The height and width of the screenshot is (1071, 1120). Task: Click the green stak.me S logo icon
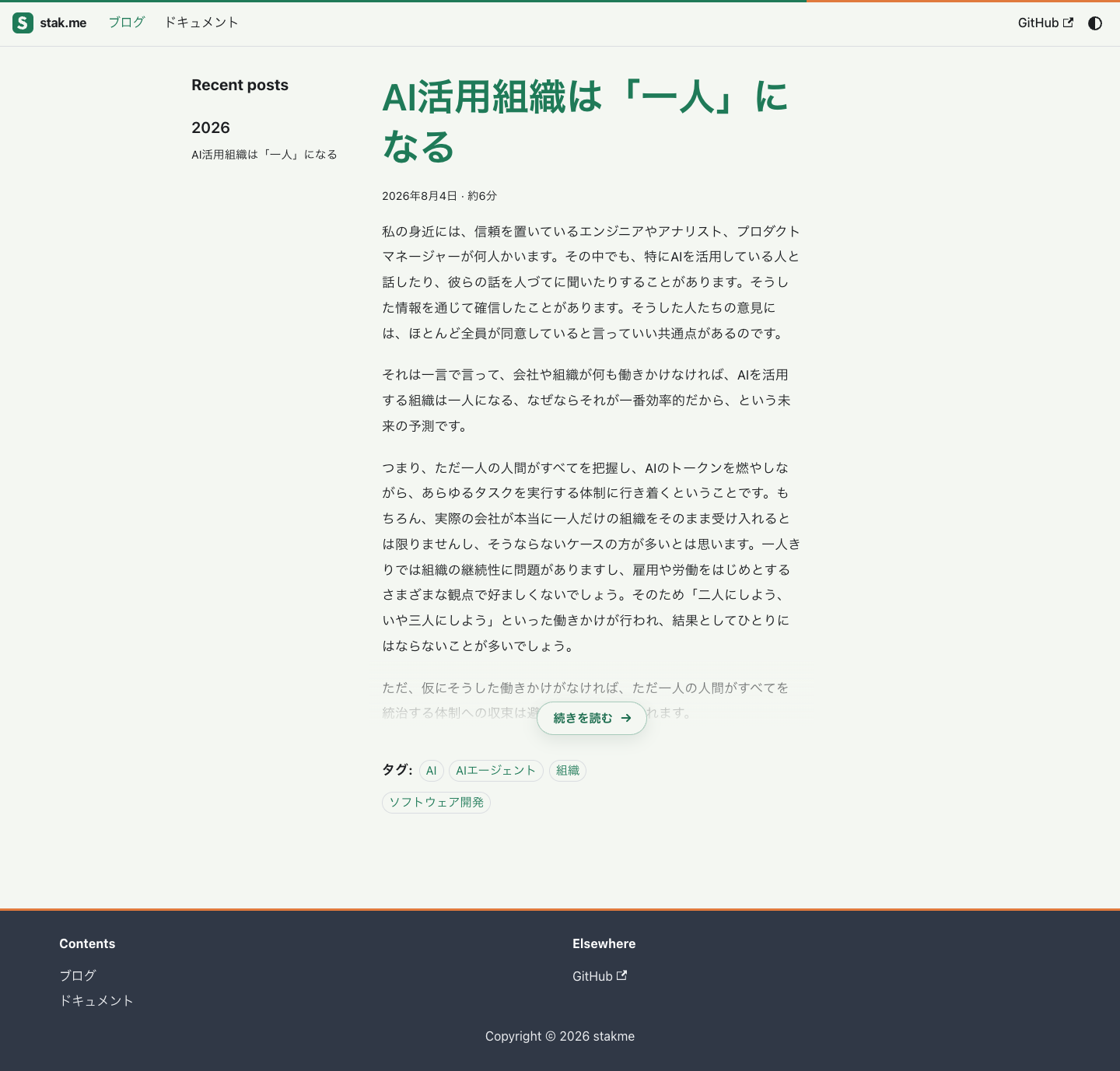coord(23,23)
